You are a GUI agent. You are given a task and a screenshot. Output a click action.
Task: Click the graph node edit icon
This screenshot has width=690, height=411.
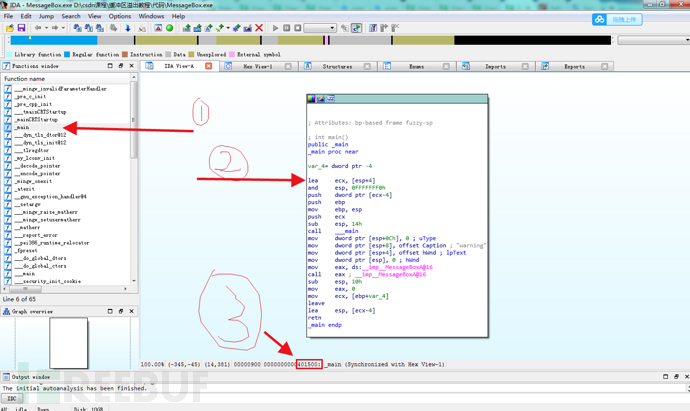[x=321, y=99]
